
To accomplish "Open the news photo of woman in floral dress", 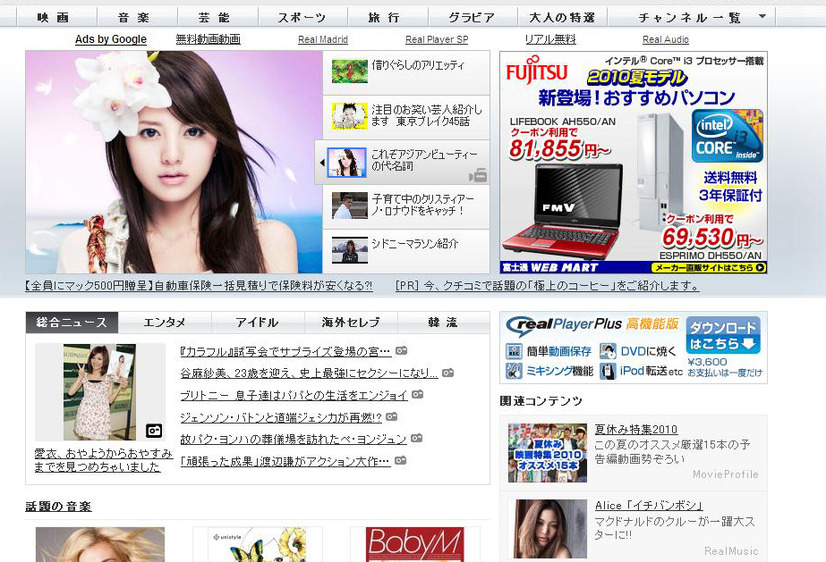I will [100, 392].
